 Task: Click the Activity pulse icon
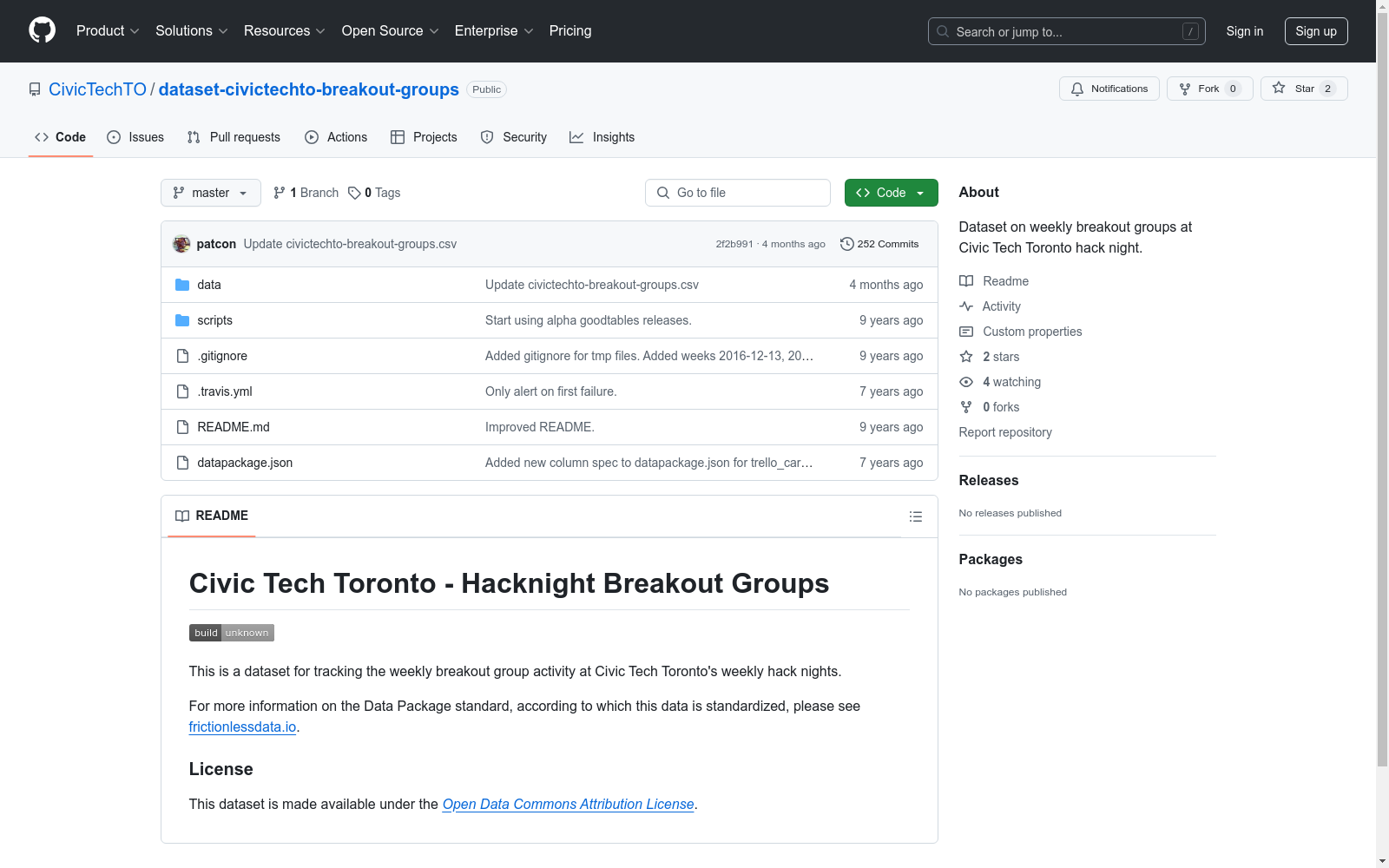[966, 306]
